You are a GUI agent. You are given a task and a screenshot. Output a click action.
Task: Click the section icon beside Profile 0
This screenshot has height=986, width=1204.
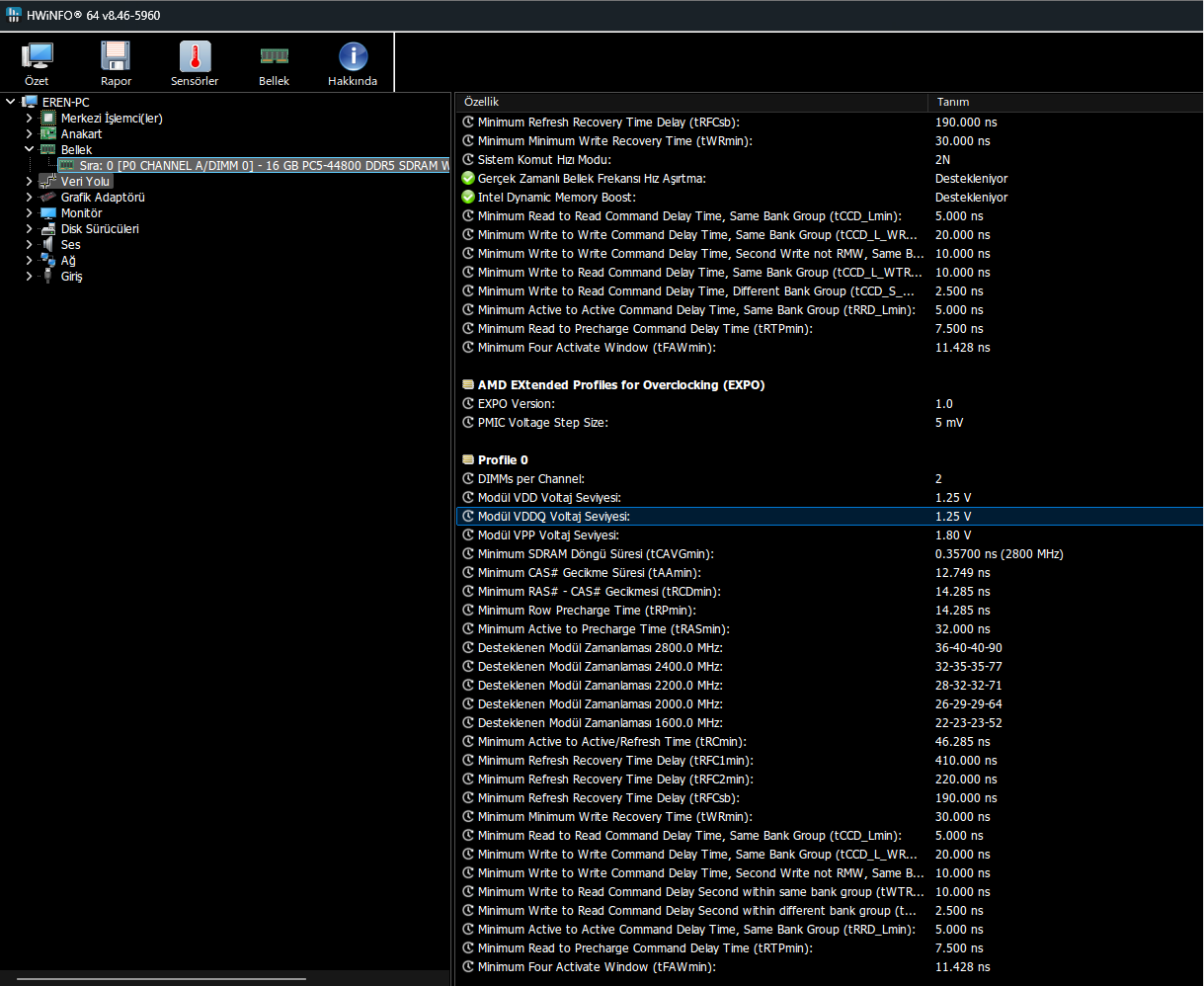468,459
